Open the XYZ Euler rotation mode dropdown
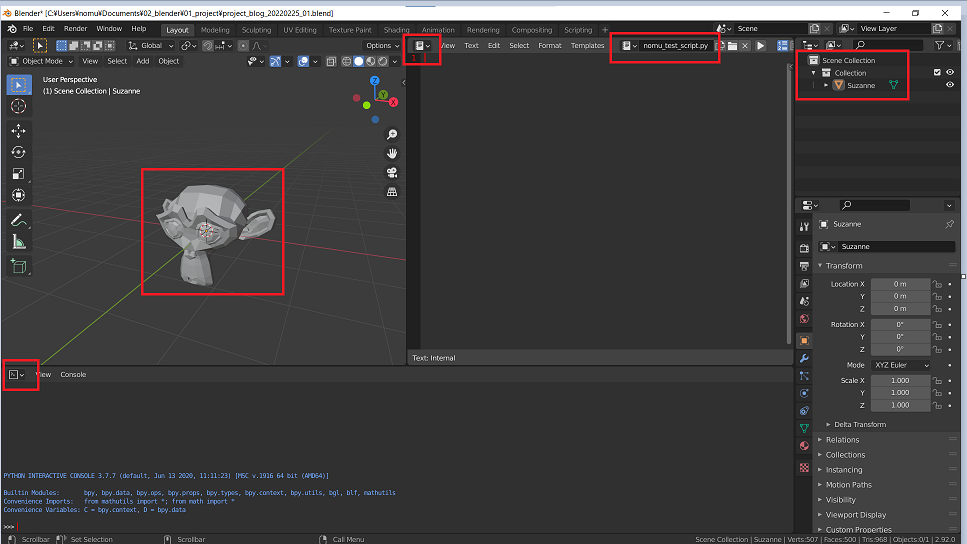Image resolution: width=967 pixels, height=544 pixels. tap(900, 365)
